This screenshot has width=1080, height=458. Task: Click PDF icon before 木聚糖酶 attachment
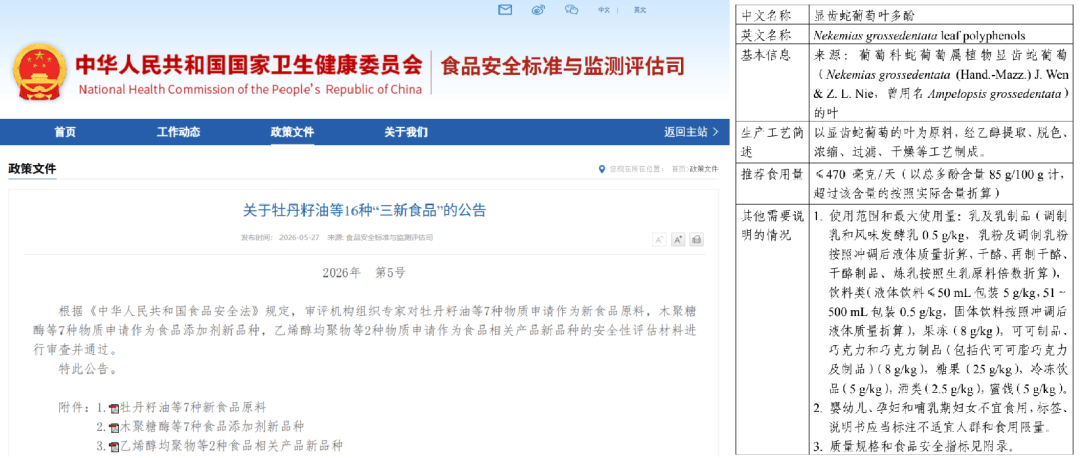[x=114, y=427]
